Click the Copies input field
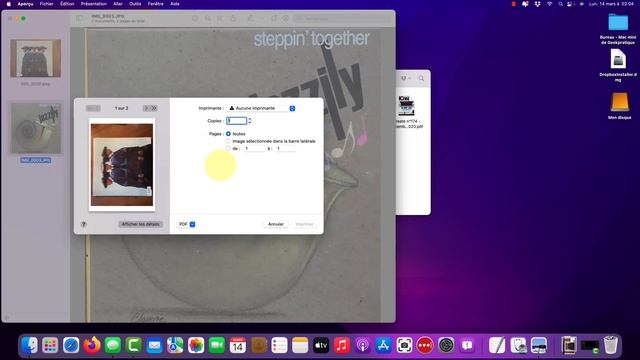Viewport: 640px width, 360px height. (237, 121)
